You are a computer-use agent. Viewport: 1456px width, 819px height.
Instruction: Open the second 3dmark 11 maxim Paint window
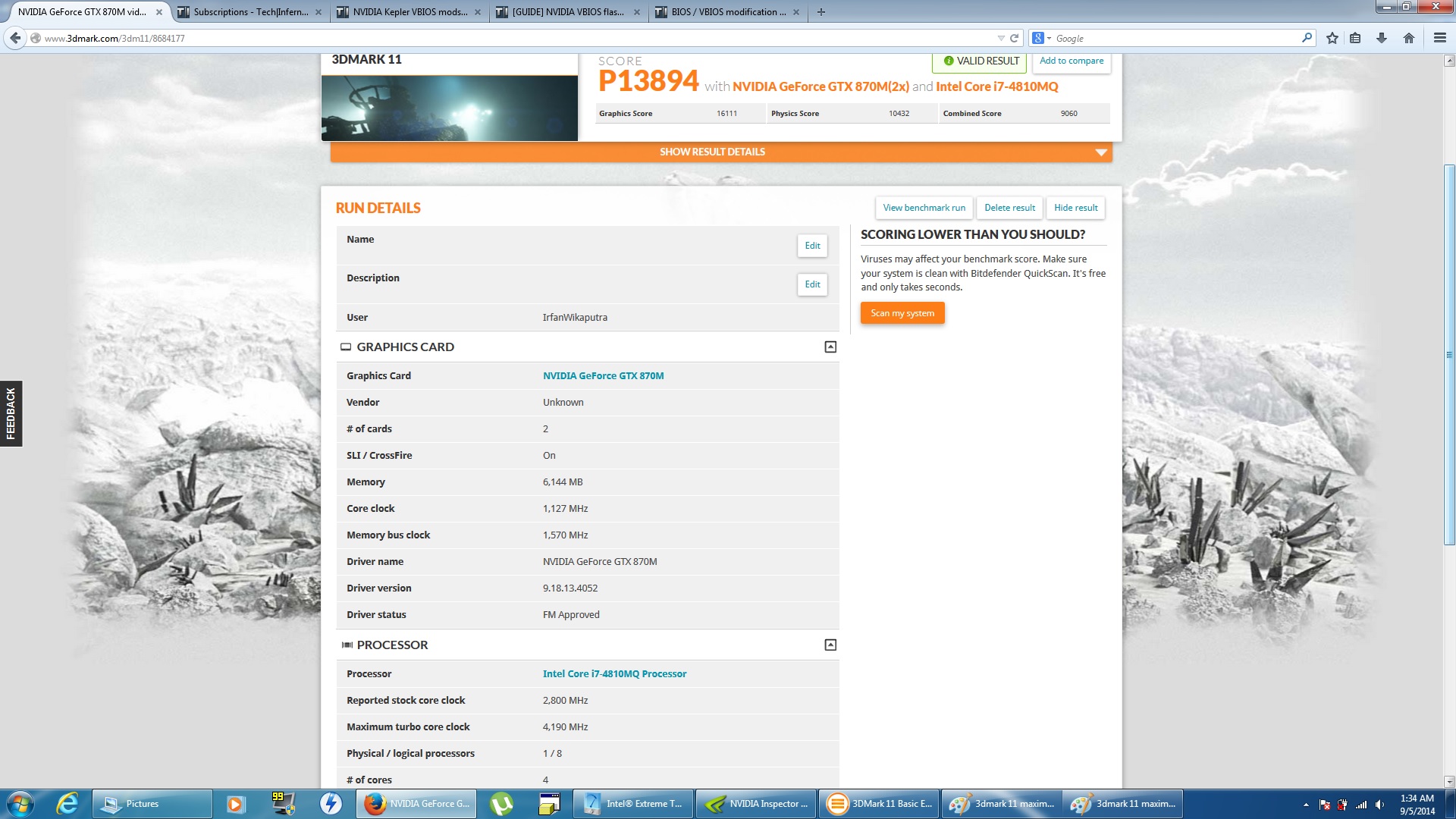click(1123, 804)
